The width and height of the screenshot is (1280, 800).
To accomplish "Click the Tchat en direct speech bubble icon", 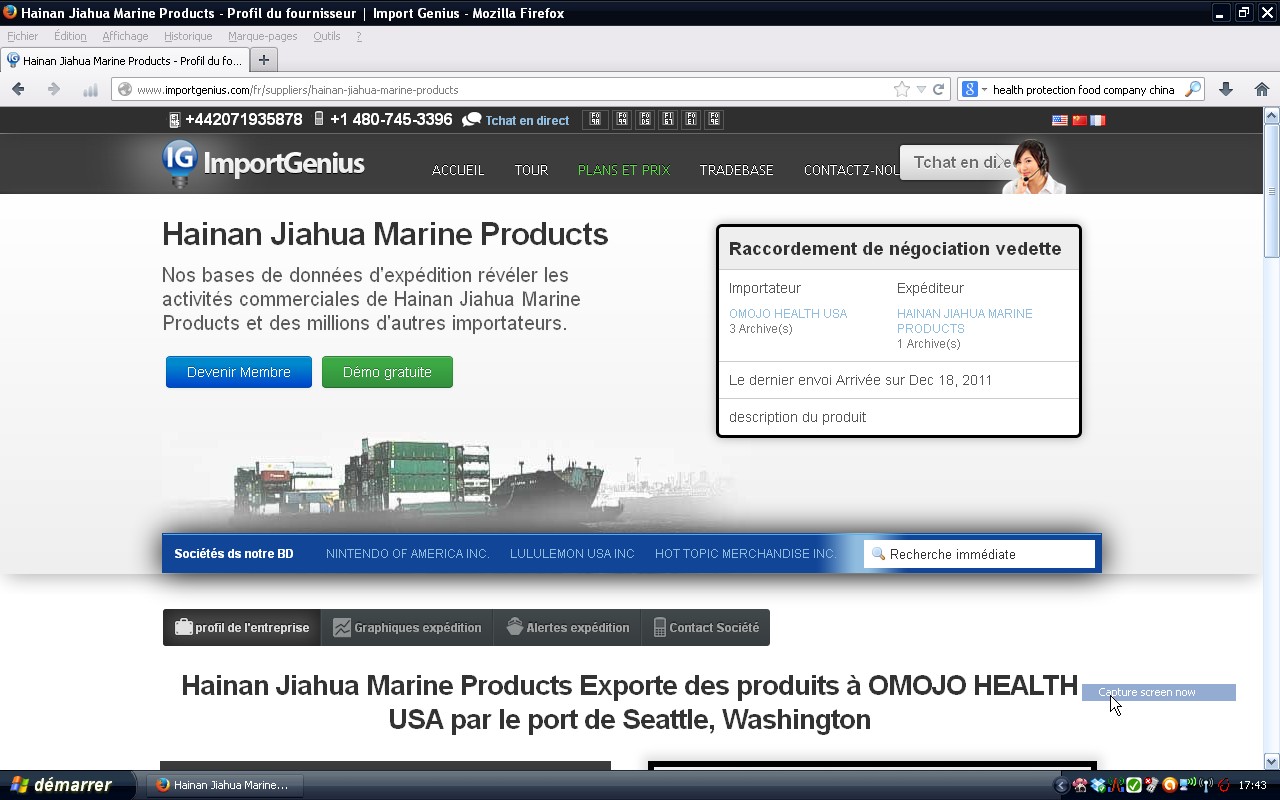I will (x=472, y=120).
